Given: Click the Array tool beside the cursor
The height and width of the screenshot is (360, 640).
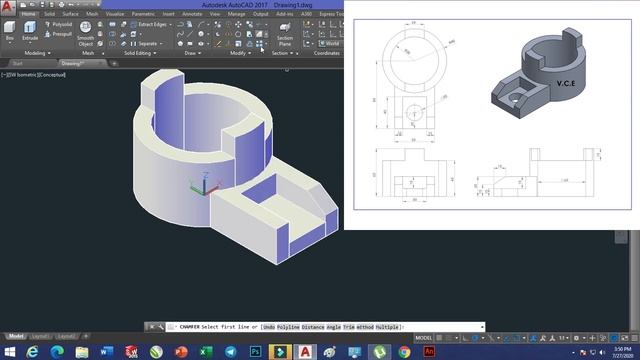Looking at the screenshot, I should pos(259,44).
